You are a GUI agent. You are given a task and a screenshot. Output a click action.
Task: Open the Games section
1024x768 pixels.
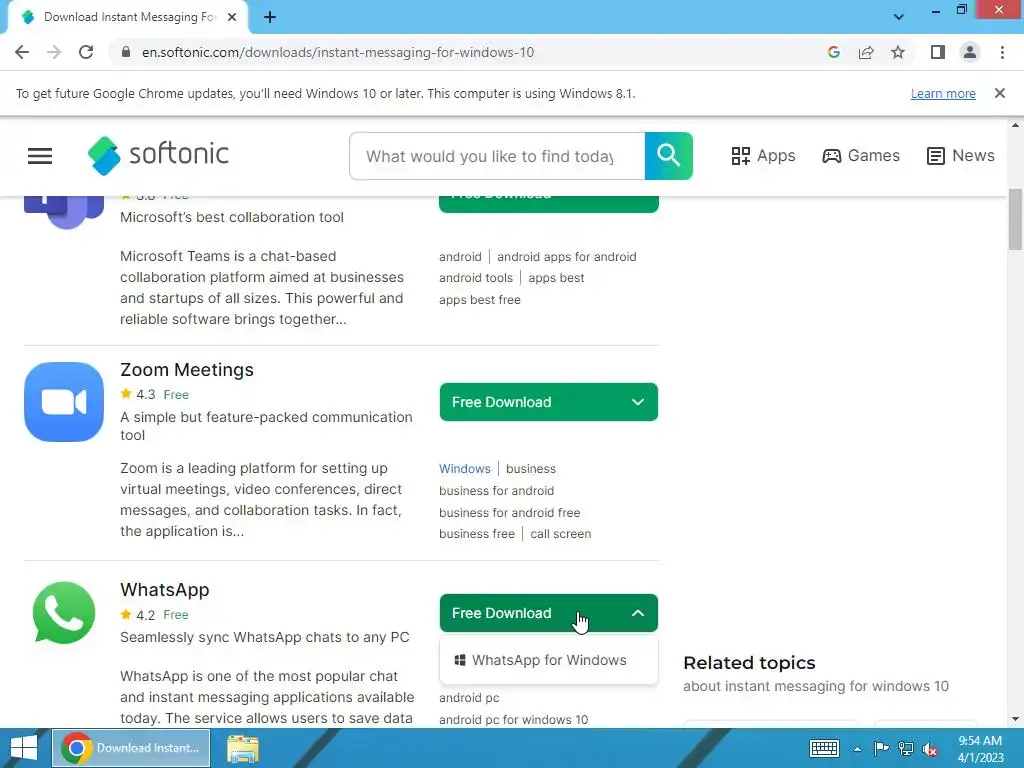coord(861,155)
